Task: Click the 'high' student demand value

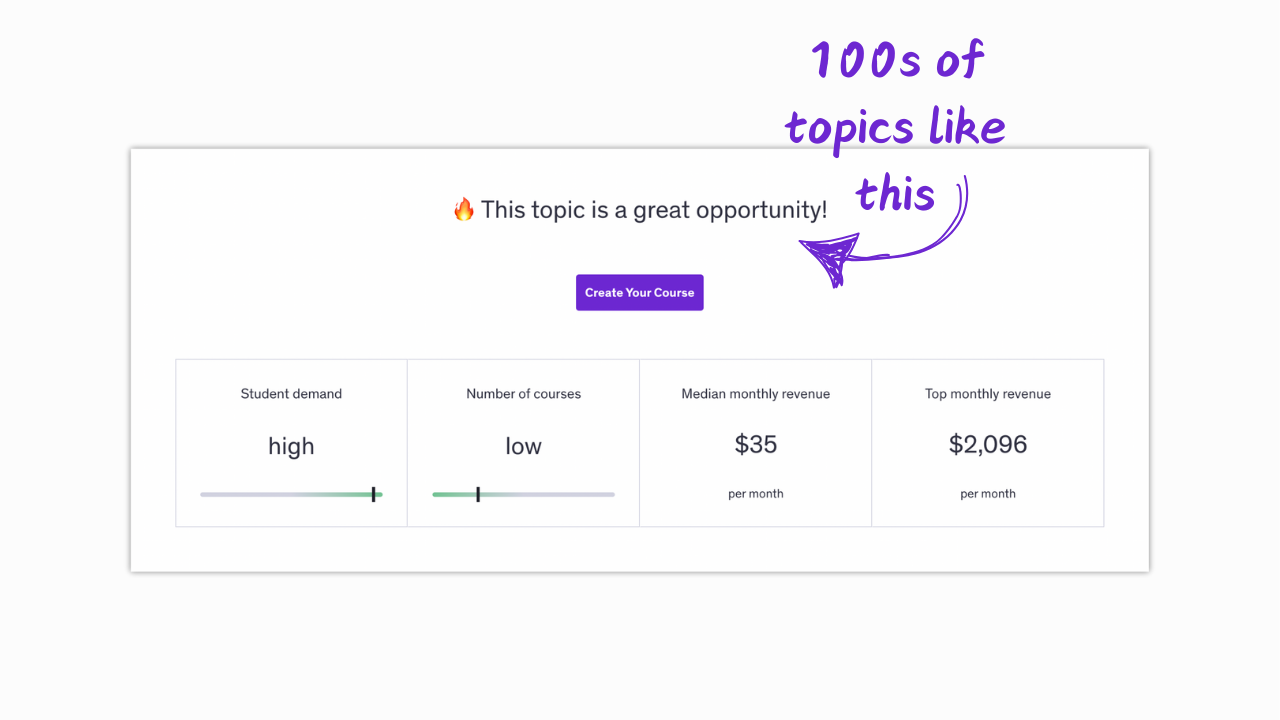Action: click(291, 446)
